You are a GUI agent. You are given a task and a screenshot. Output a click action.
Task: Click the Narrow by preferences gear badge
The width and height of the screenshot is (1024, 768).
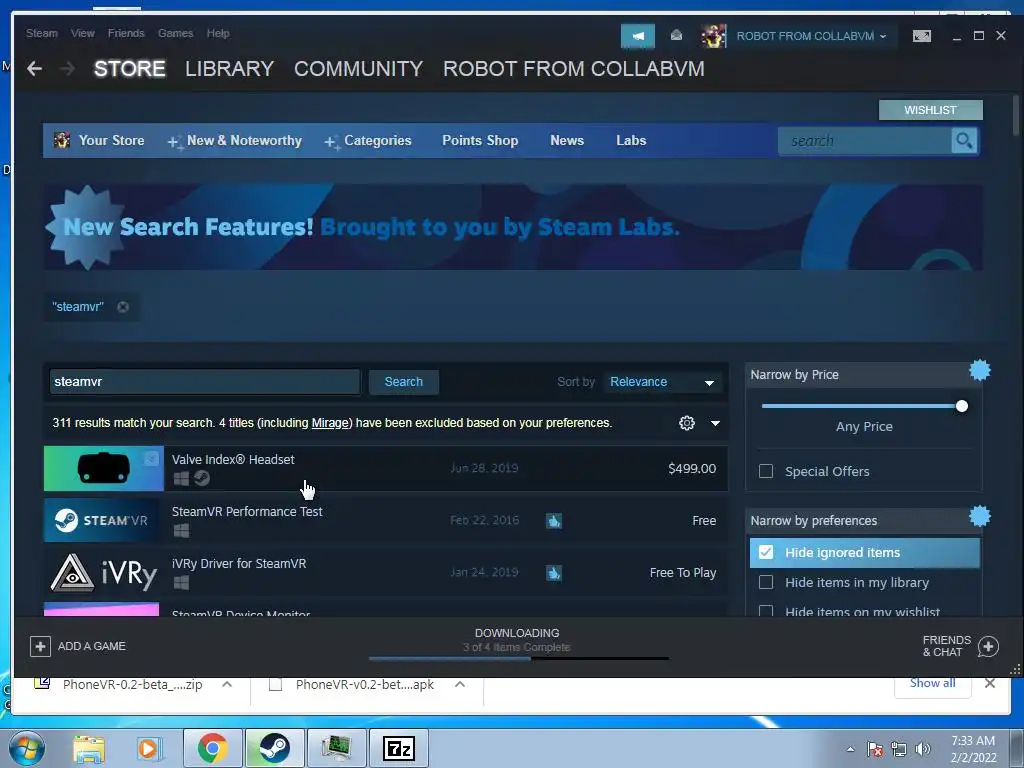[x=979, y=516]
